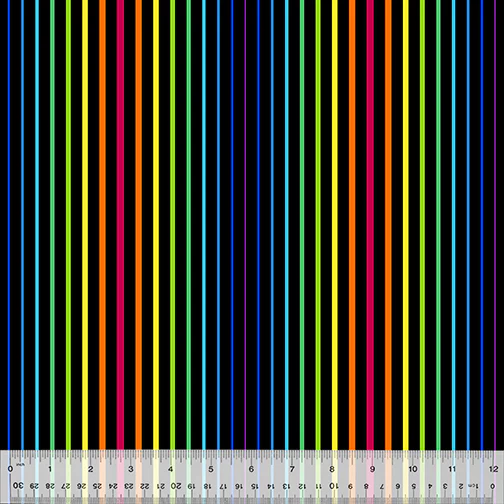Viewport: 504px width, 504px height.
Task: Select the inch number 10 on the ruler
Action: (413, 469)
